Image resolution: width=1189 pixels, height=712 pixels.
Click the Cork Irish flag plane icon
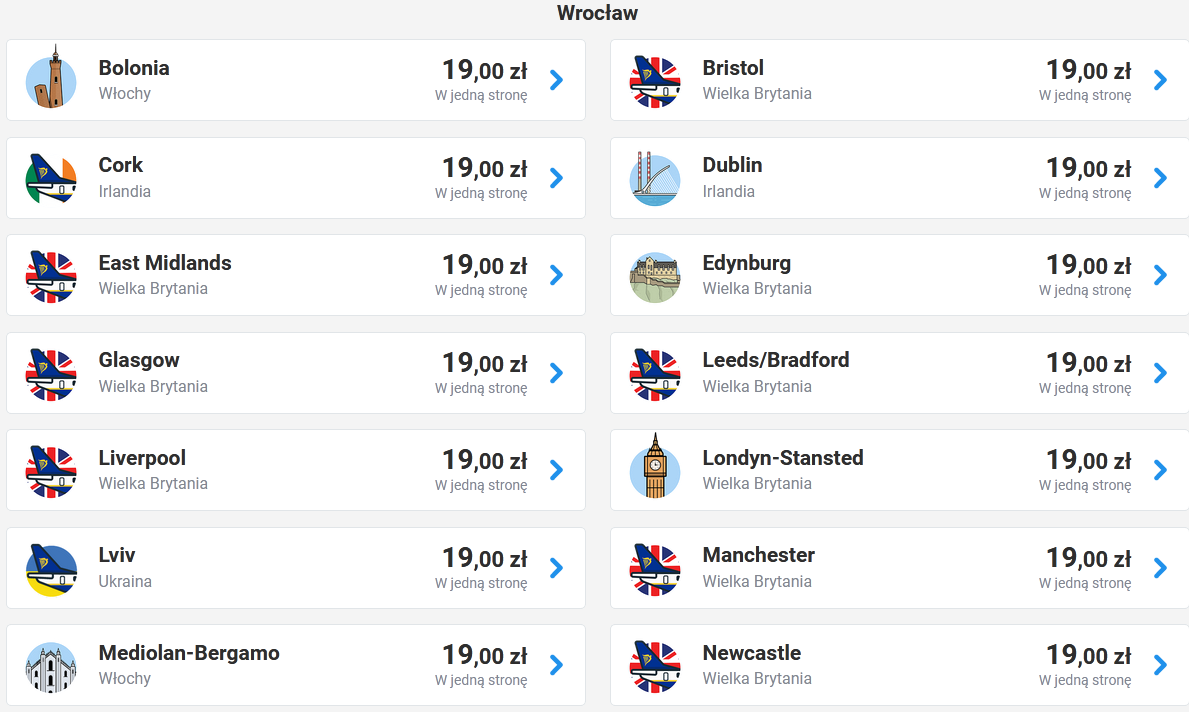click(51, 178)
